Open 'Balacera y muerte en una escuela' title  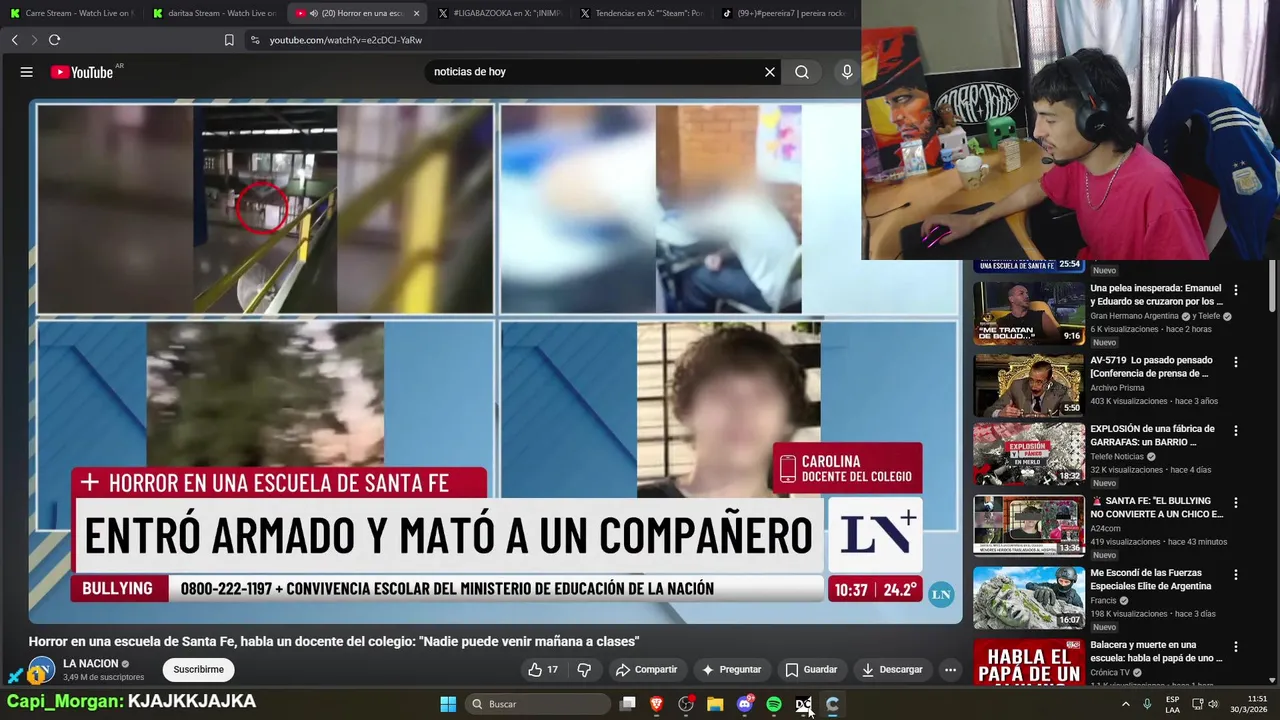click(1156, 651)
